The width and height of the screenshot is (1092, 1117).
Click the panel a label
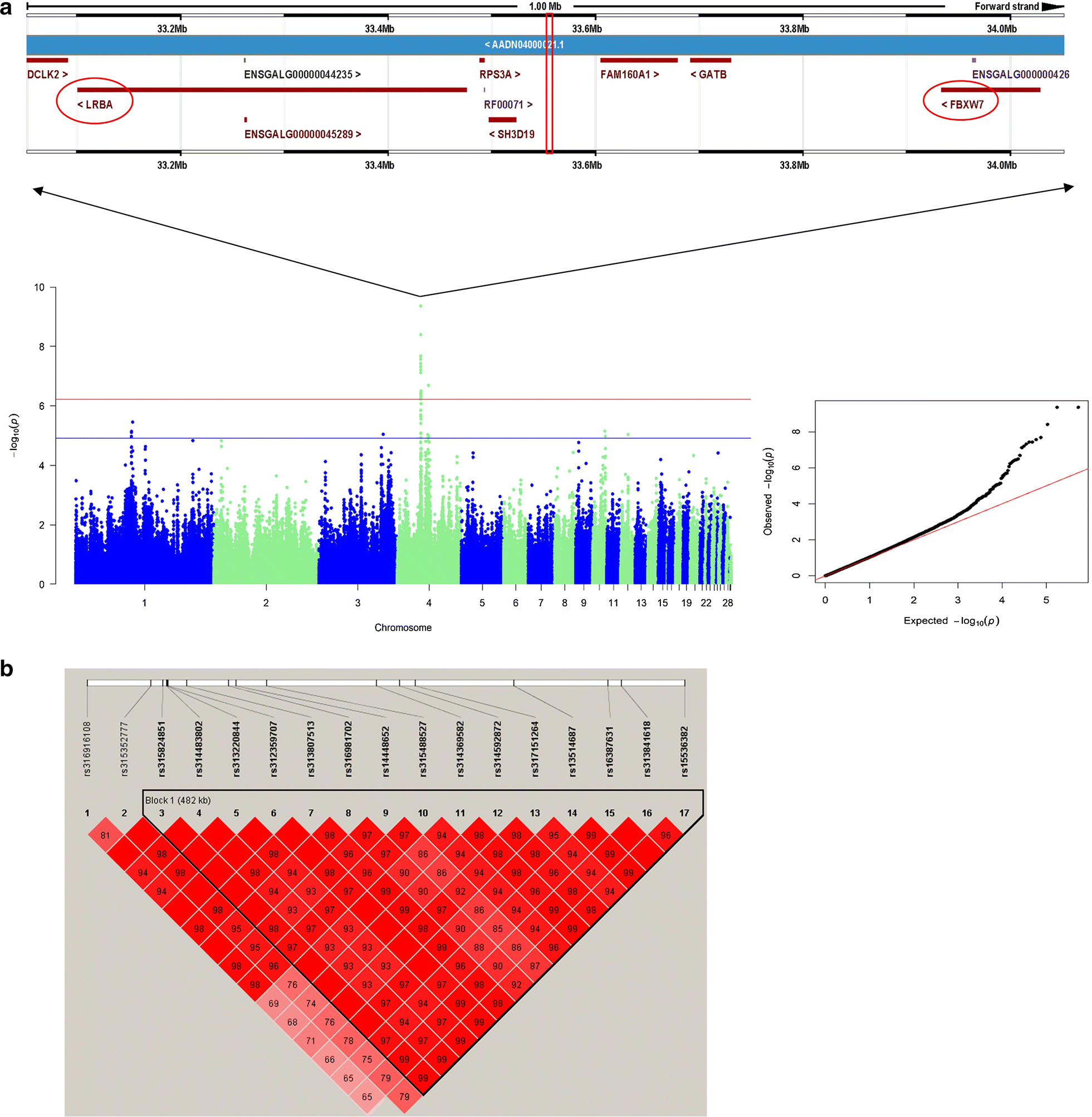pyautogui.click(x=6, y=8)
